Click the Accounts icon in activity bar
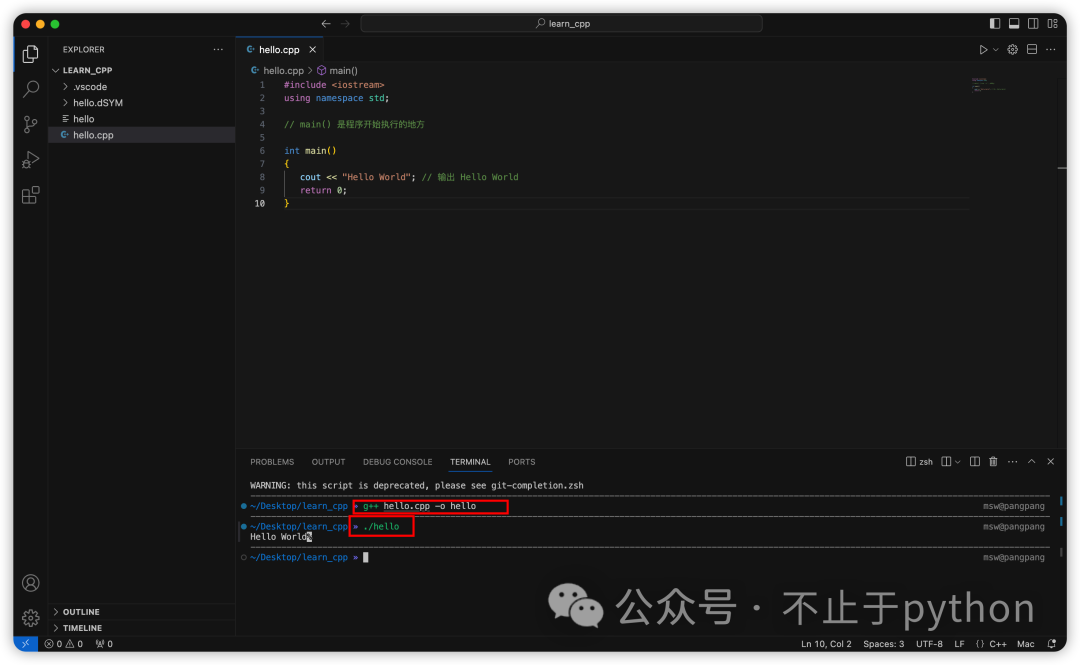 point(30,583)
